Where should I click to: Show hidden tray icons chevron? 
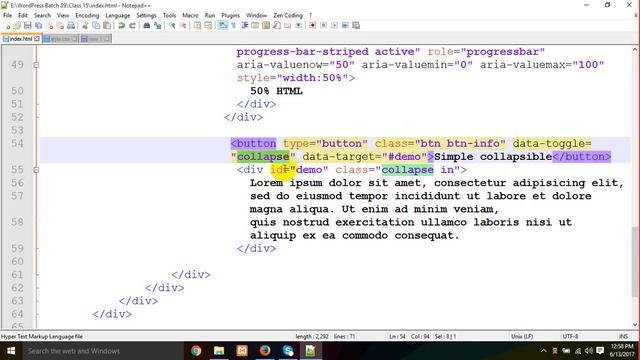[543, 351]
